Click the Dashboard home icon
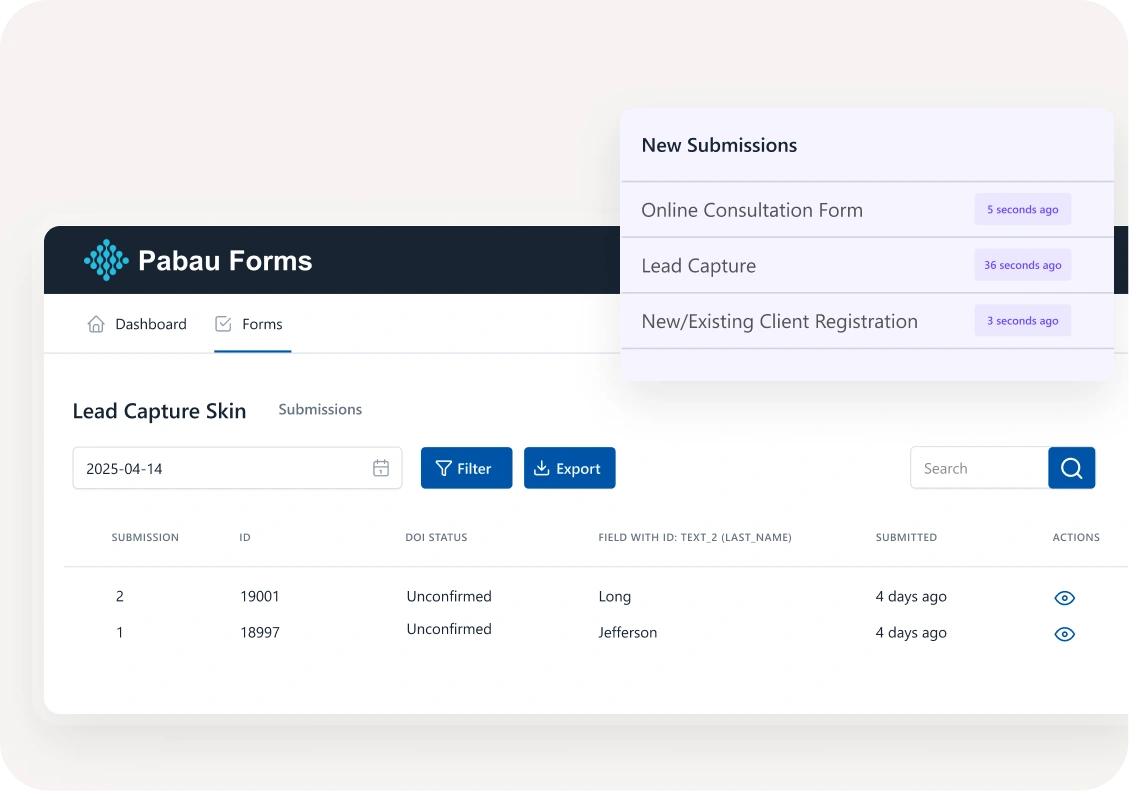 coord(96,324)
